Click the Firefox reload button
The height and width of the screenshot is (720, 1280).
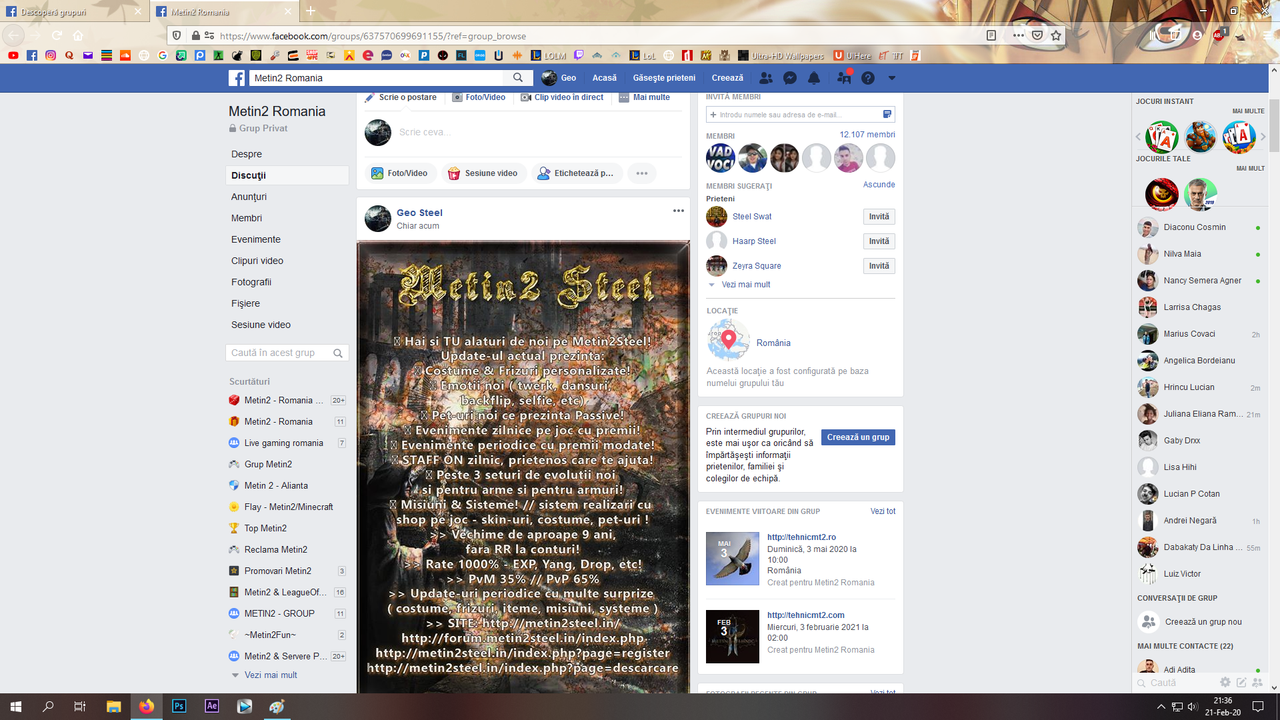[x=56, y=35]
